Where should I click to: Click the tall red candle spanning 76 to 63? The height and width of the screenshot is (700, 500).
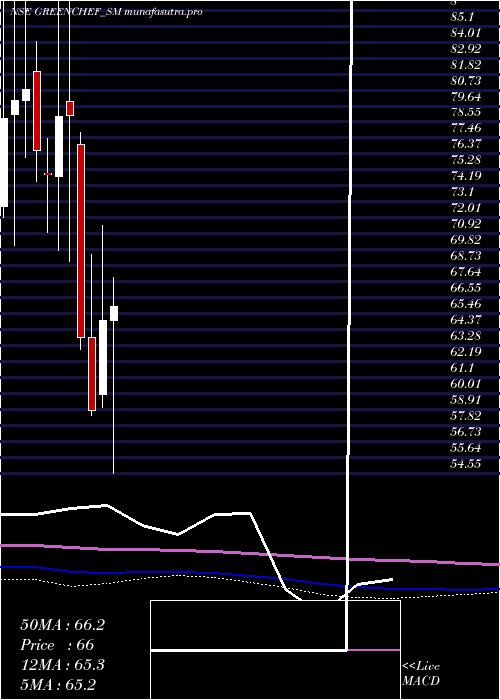click(x=81, y=241)
